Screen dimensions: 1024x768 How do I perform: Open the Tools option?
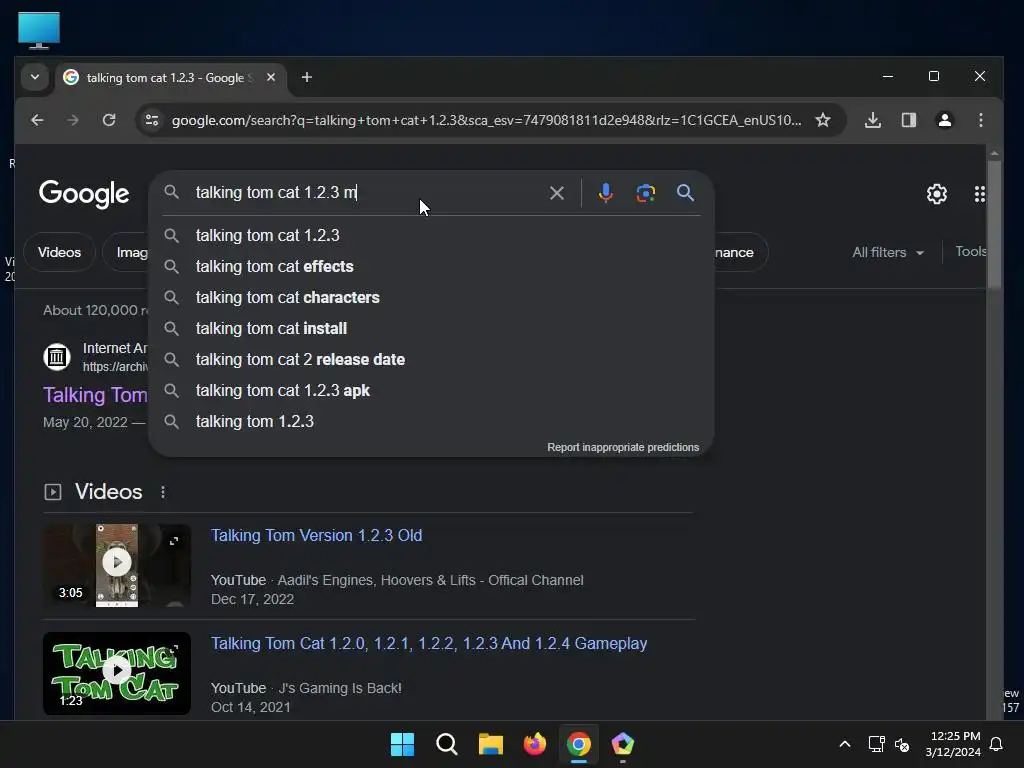coord(970,251)
